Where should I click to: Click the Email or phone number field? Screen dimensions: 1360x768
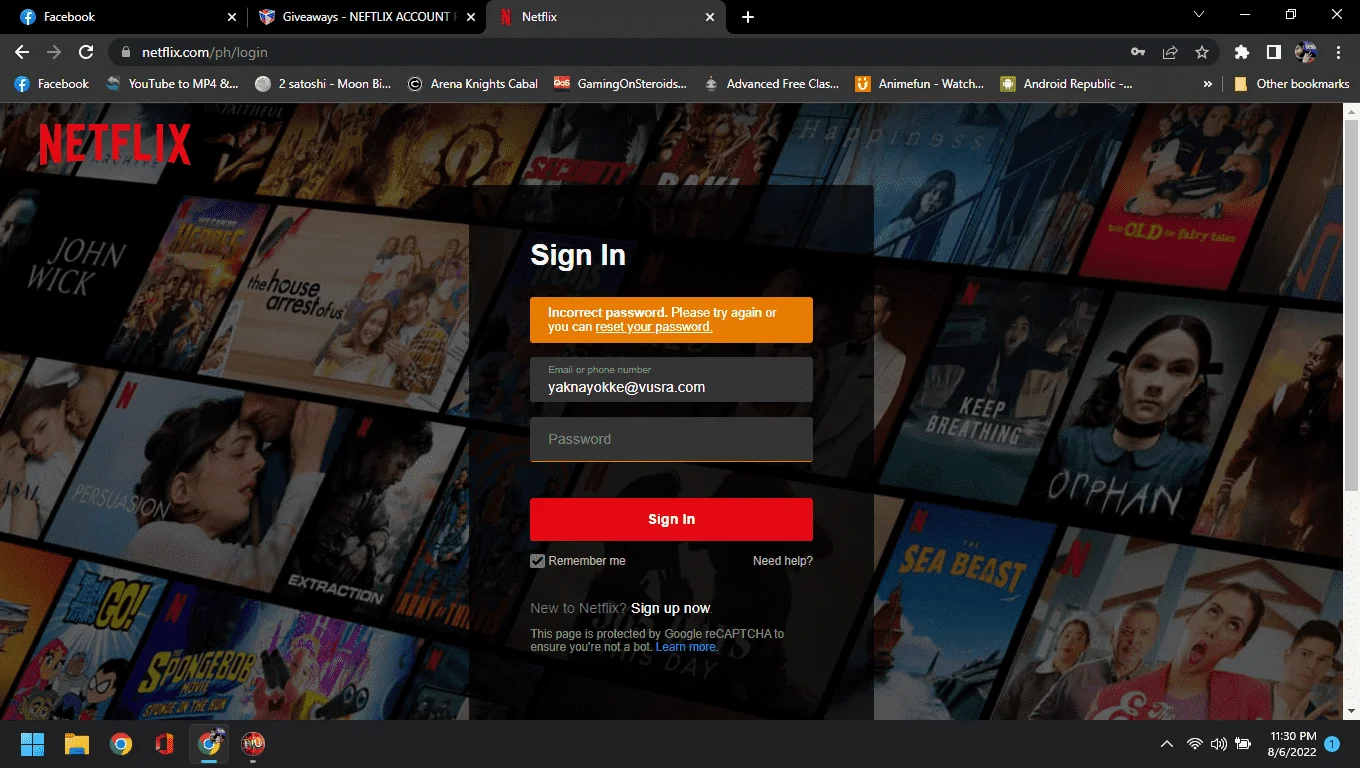671,380
